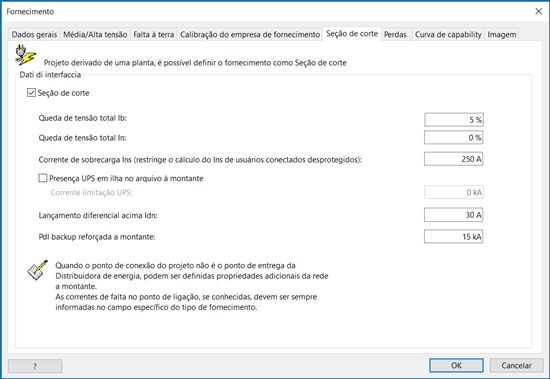The height and width of the screenshot is (379, 550).
Task: Open the Falta à terra tab
Action: pyautogui.click(x=154, y=34)
